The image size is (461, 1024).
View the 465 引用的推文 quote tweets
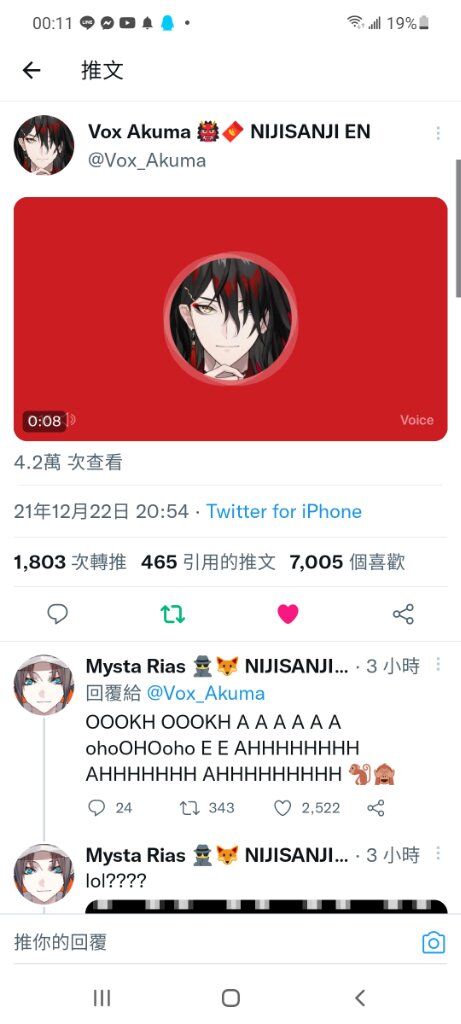pyautogui.click(x=208, y=562)
